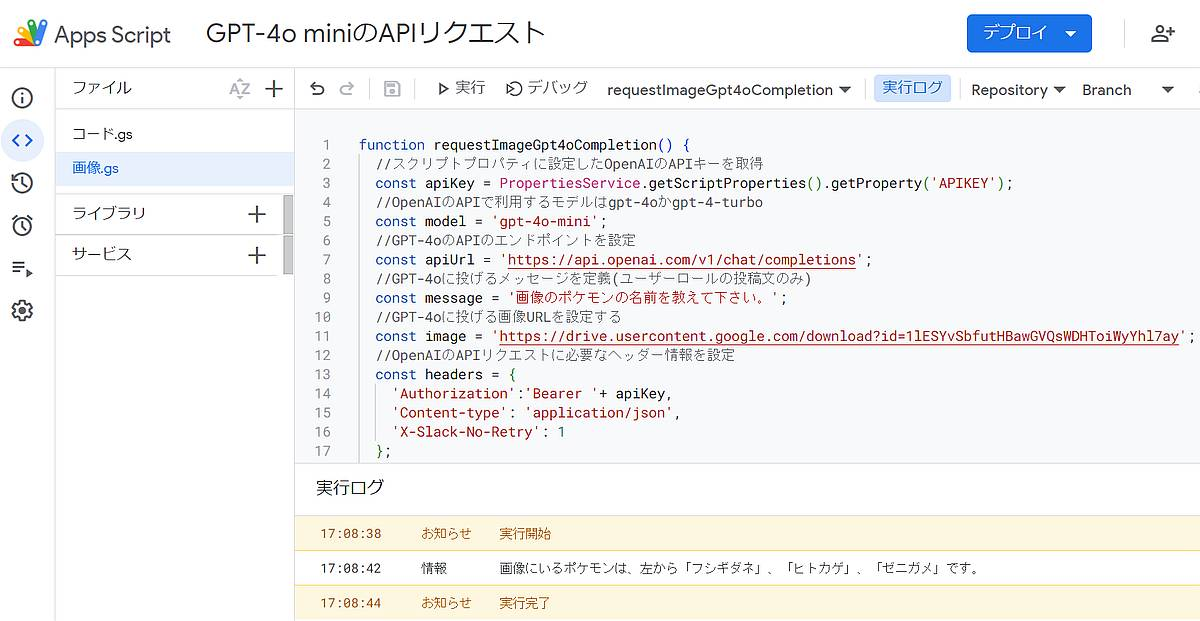Click the file sidebar scrollbar thumb
The height and width of the screenshot is (621, 1200).
click(x=288, y=235)
